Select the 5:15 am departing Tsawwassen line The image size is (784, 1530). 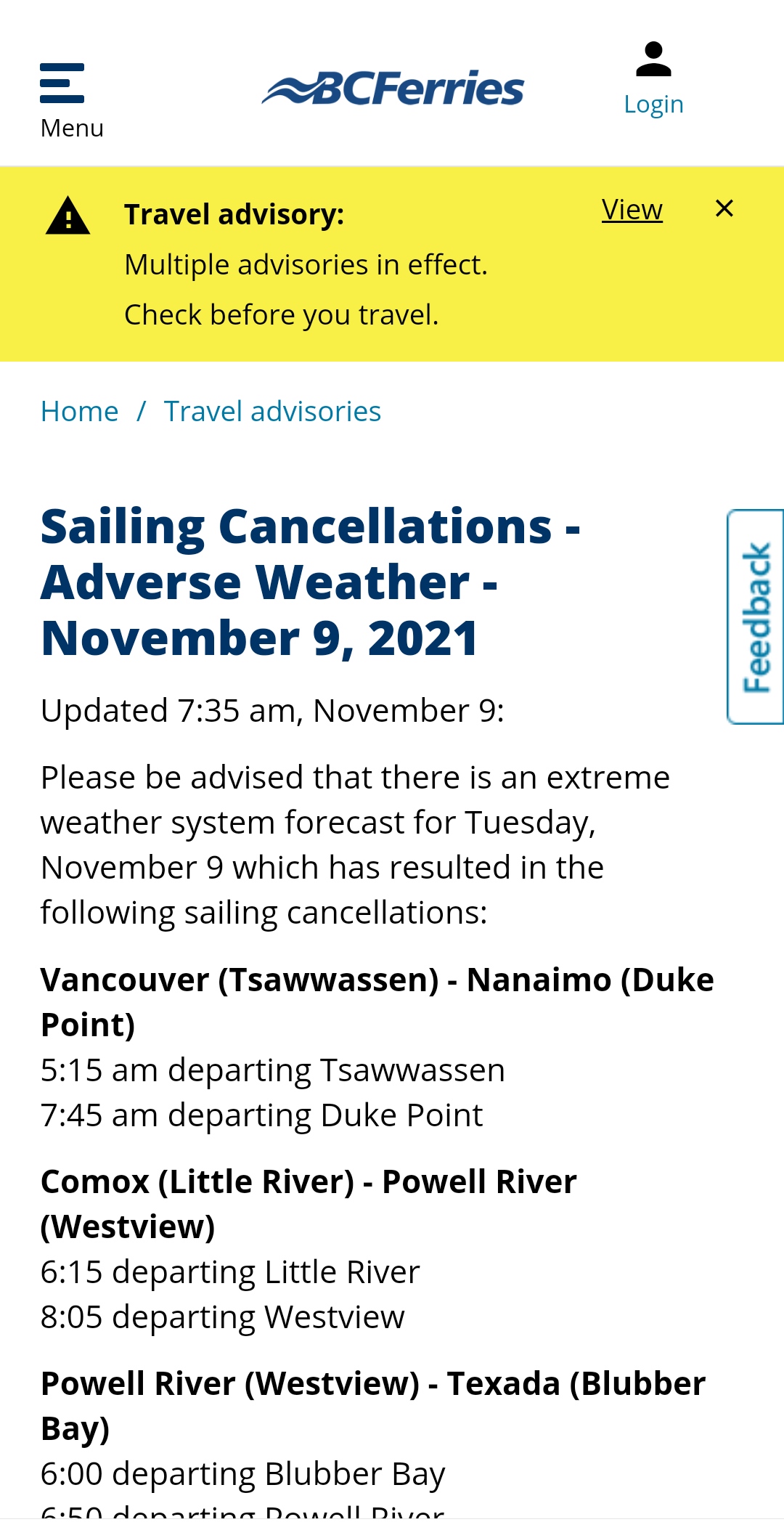(x=272, y=1070)
